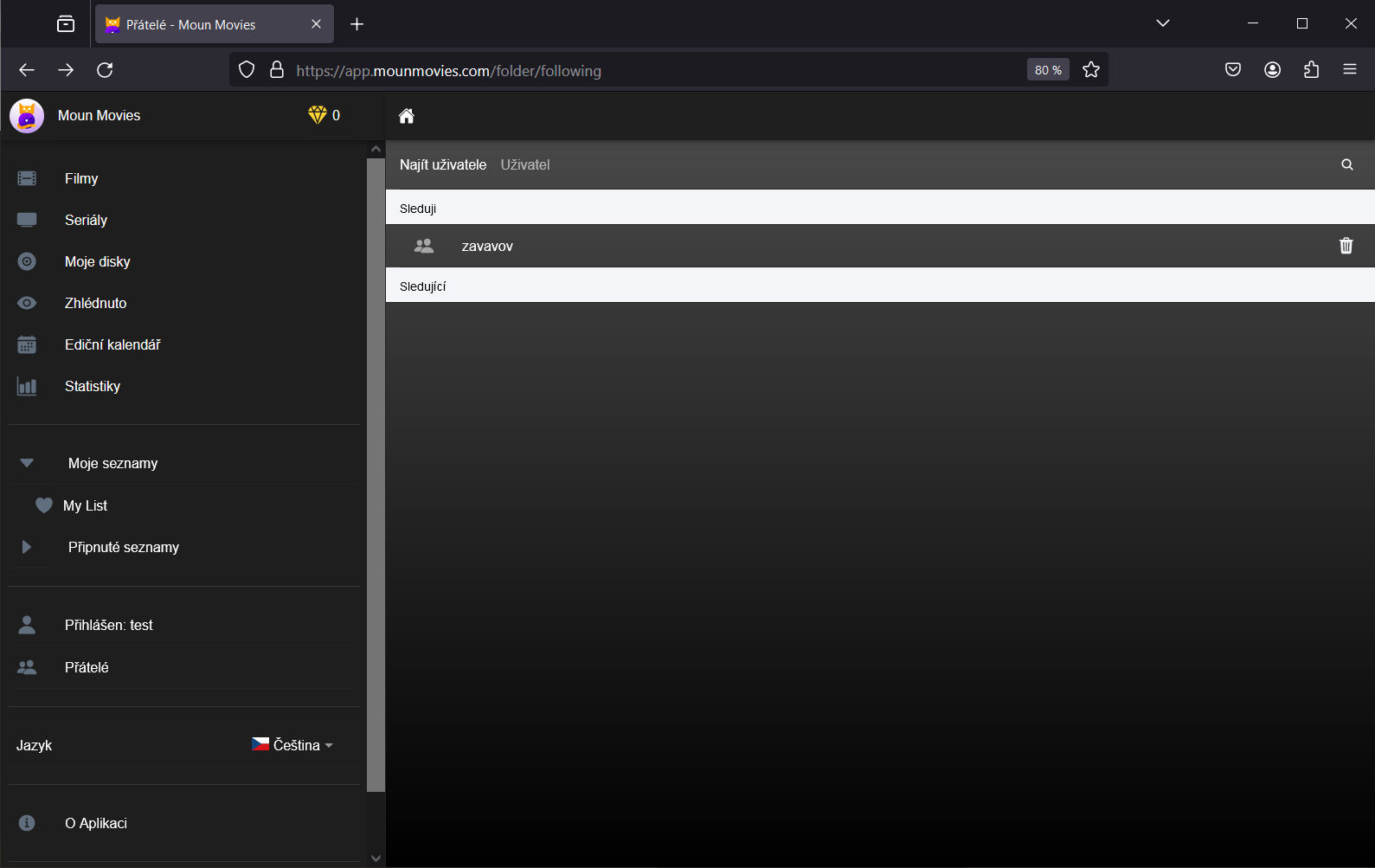Click the search magnifier icon

pyautogui.click(x=1346, y=164)
